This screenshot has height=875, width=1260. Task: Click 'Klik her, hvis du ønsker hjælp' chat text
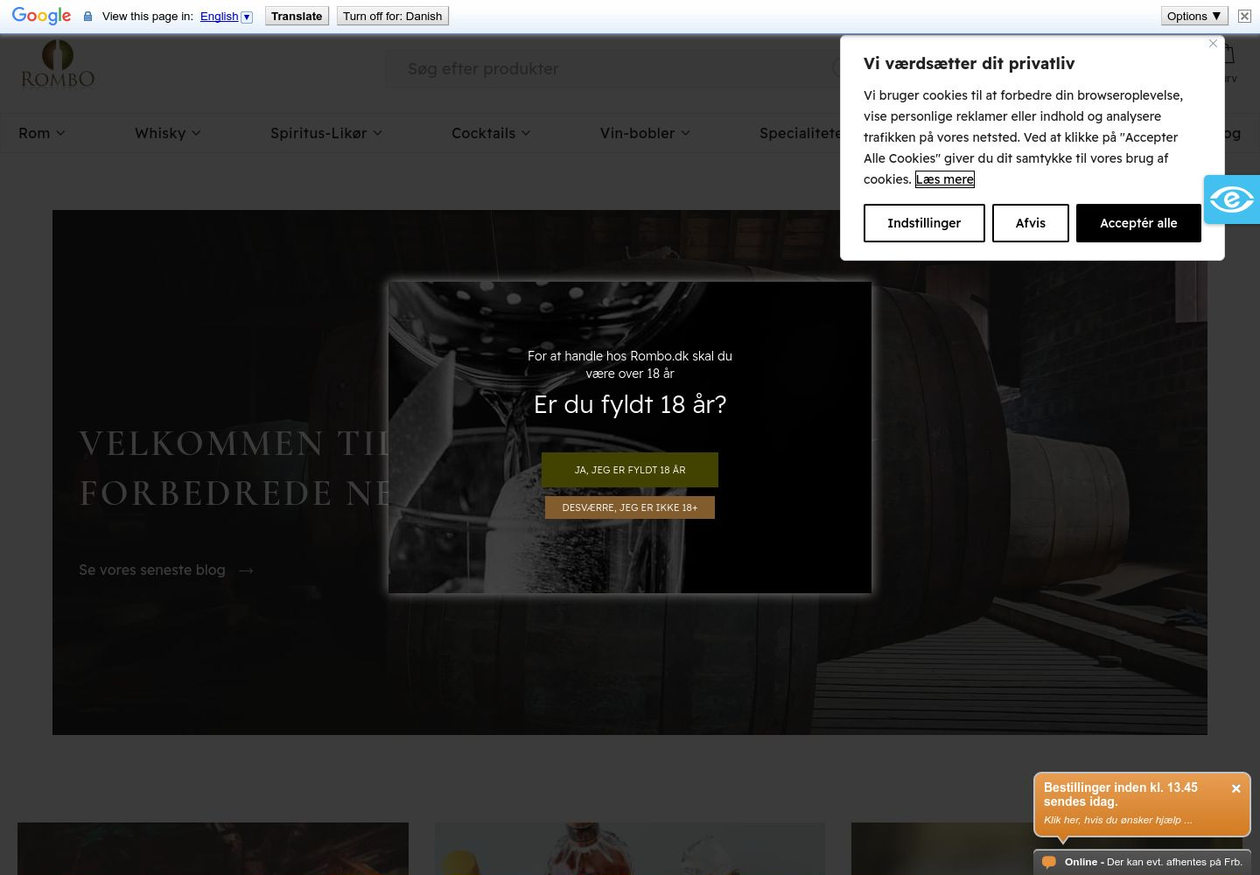pyautogui.click(x=1118, y=820)
